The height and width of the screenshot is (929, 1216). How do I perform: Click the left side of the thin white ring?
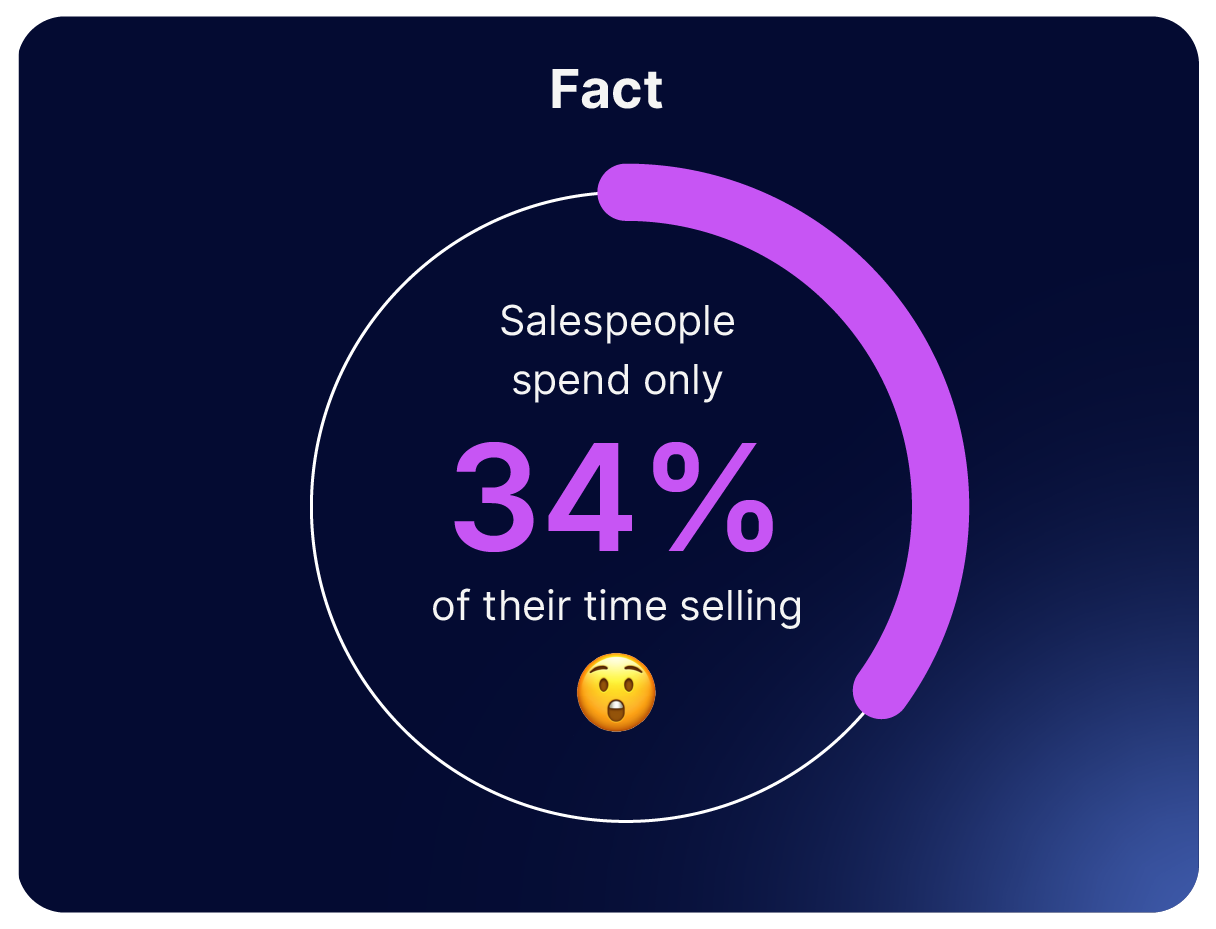pos(312,510)
